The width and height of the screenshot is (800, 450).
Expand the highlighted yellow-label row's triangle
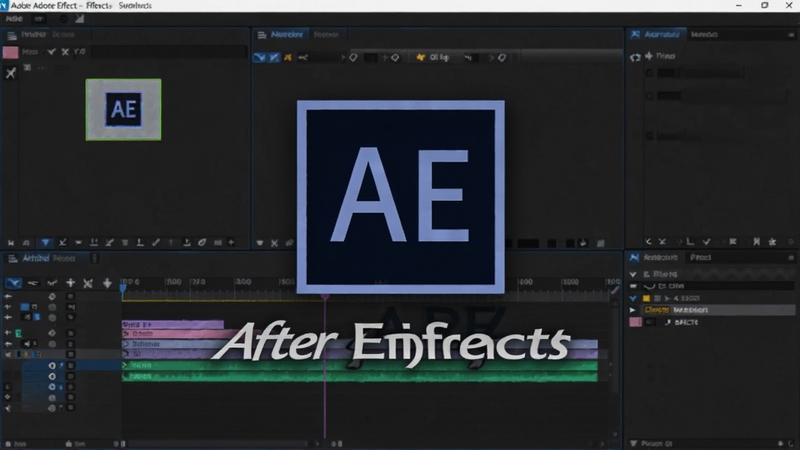633,310
